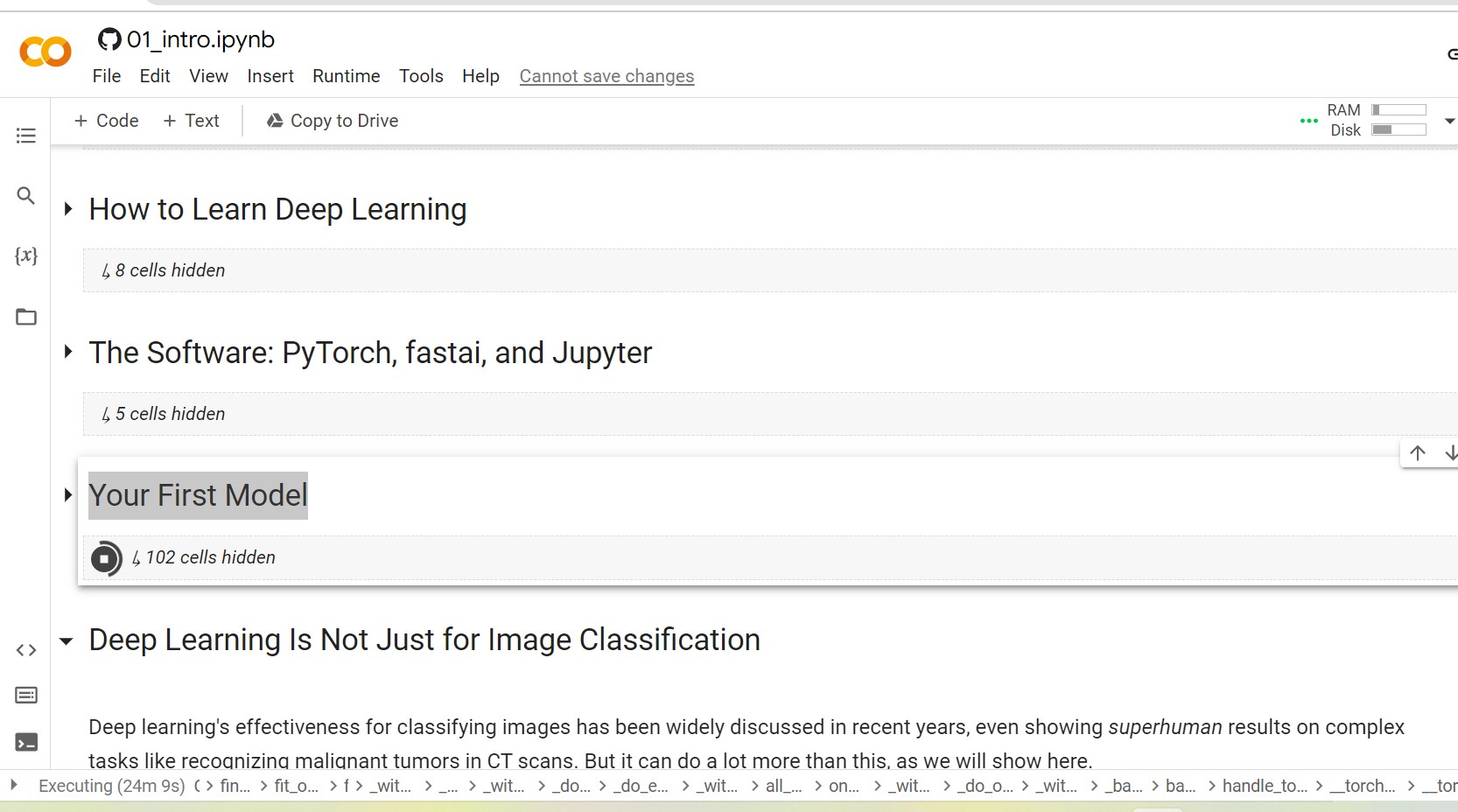The height and width of the screenshot is (812, 1458).
Task: Open the Files browser panel
Action: coord(25,317)
